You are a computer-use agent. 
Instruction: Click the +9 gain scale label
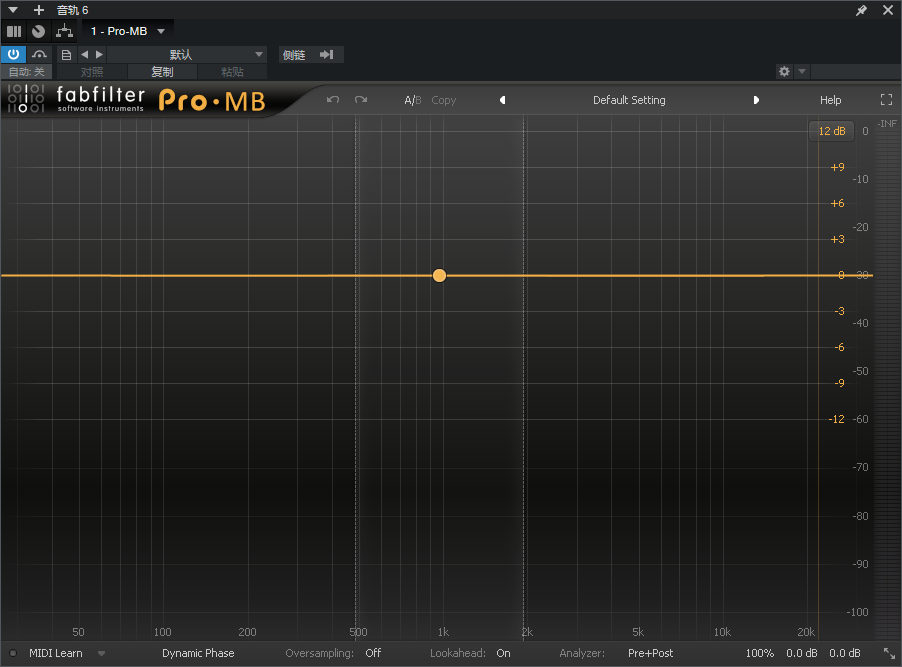[x=838, y=167]
